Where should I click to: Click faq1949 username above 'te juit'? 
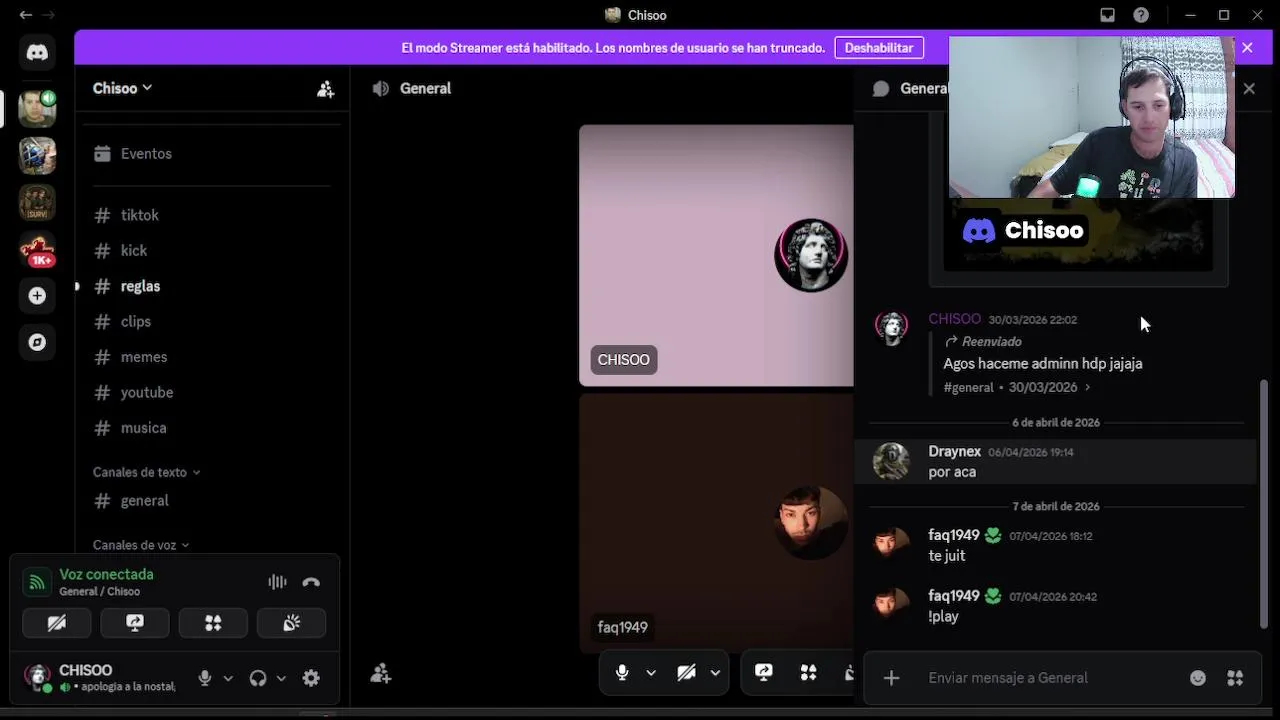[953, 535]
